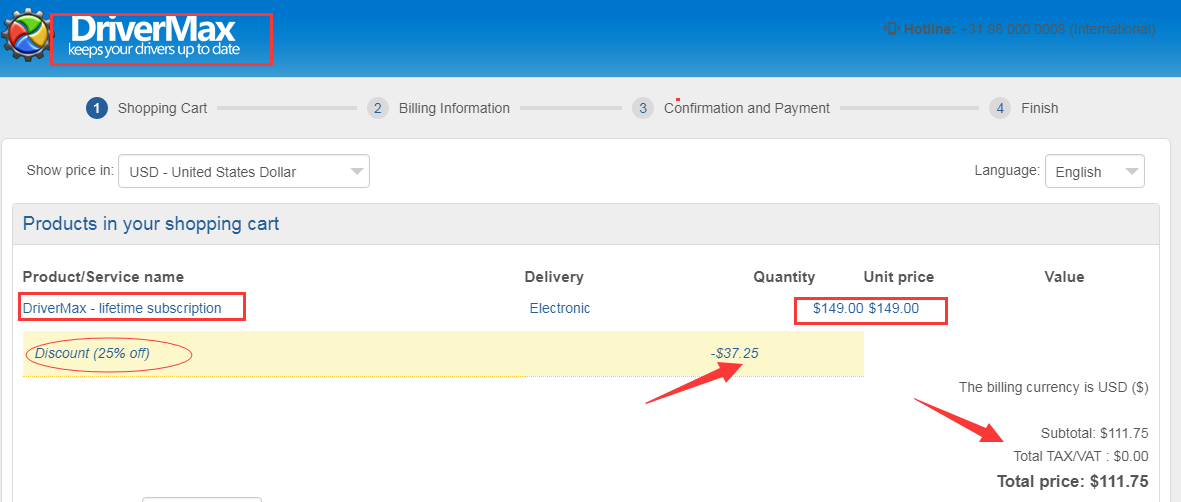Select step 3 Confirmation and Payment circle

[x=642, y=108]
